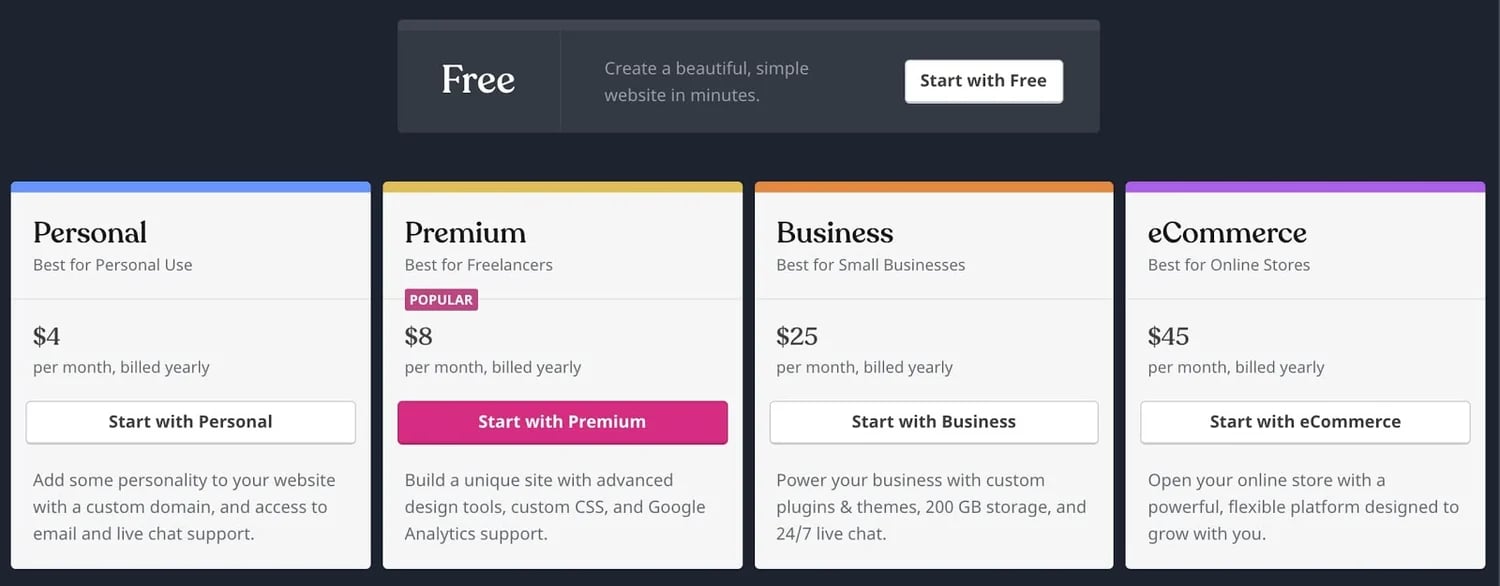Image resolution: width=1500 pixels, height=586 pixels.
Task: Click the blue bar atop Personal card
Action: coord(190,187)
